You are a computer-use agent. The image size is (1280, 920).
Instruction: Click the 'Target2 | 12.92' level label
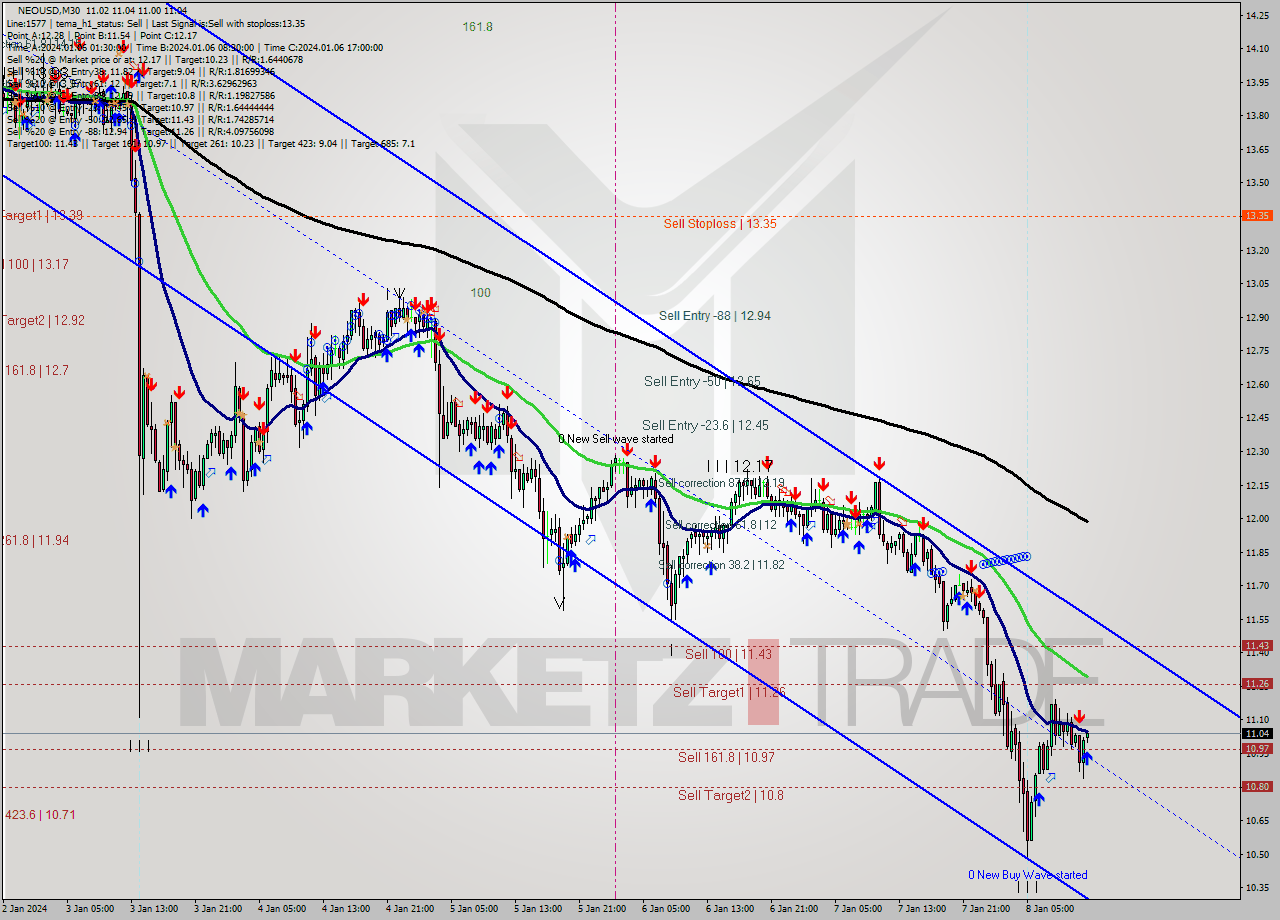coord(43,321)
